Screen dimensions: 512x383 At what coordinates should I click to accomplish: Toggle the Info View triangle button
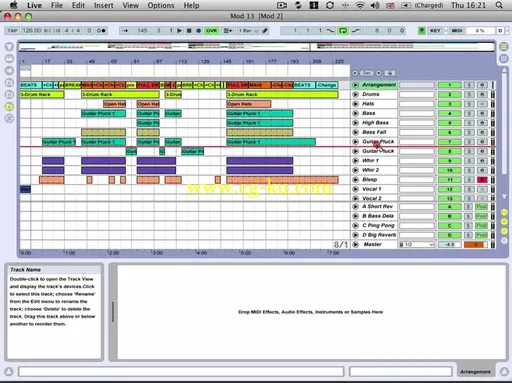(x=9, y=371)
